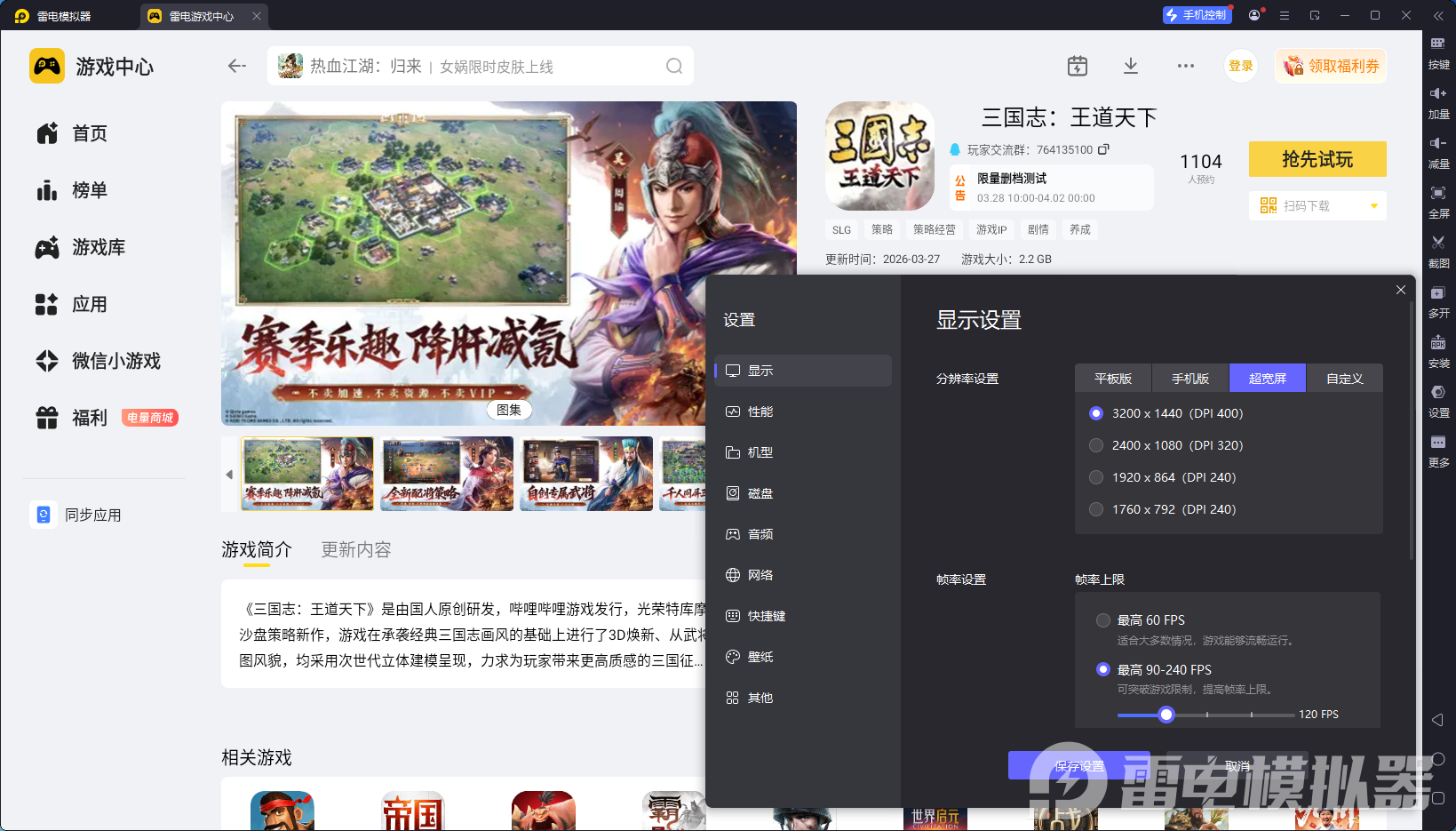Click the 限量删档测试 announcement

coord(1052,188)
